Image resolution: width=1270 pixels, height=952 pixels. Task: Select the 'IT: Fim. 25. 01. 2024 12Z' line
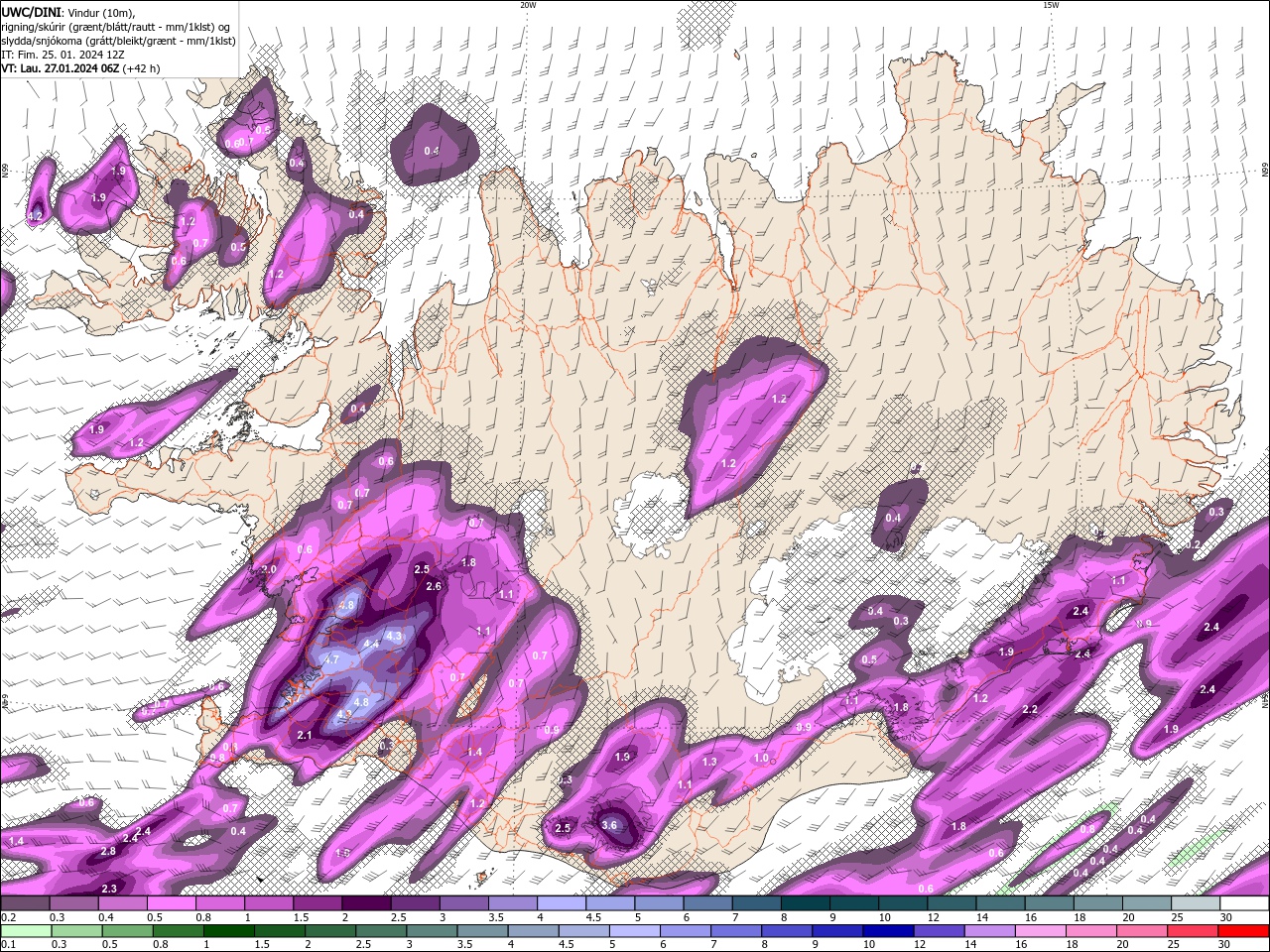(63, 55)
